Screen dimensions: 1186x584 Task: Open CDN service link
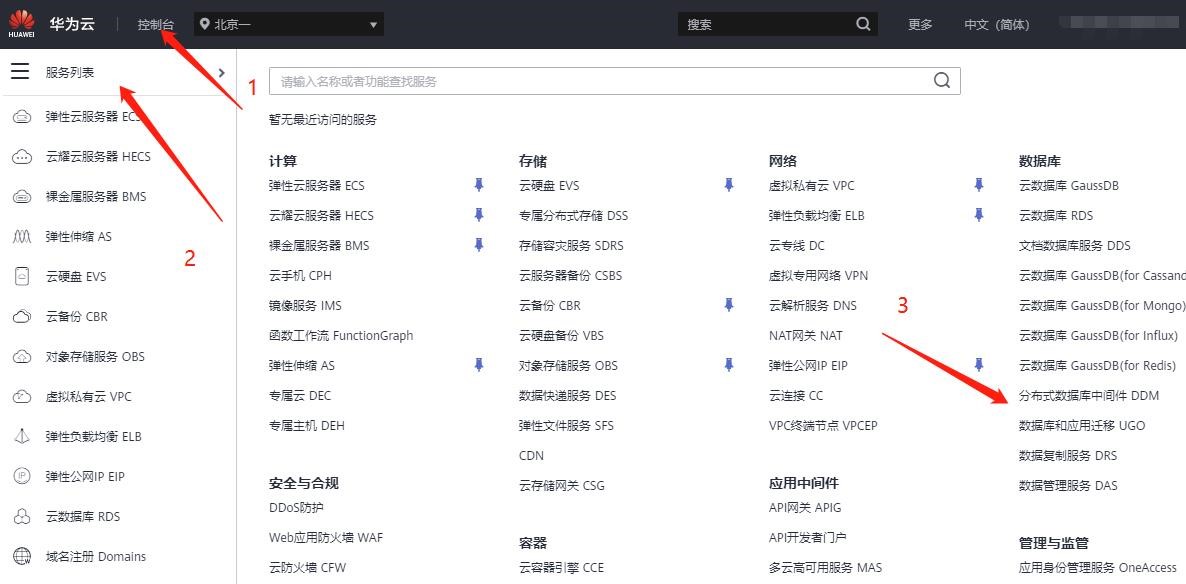click(531, 455)
